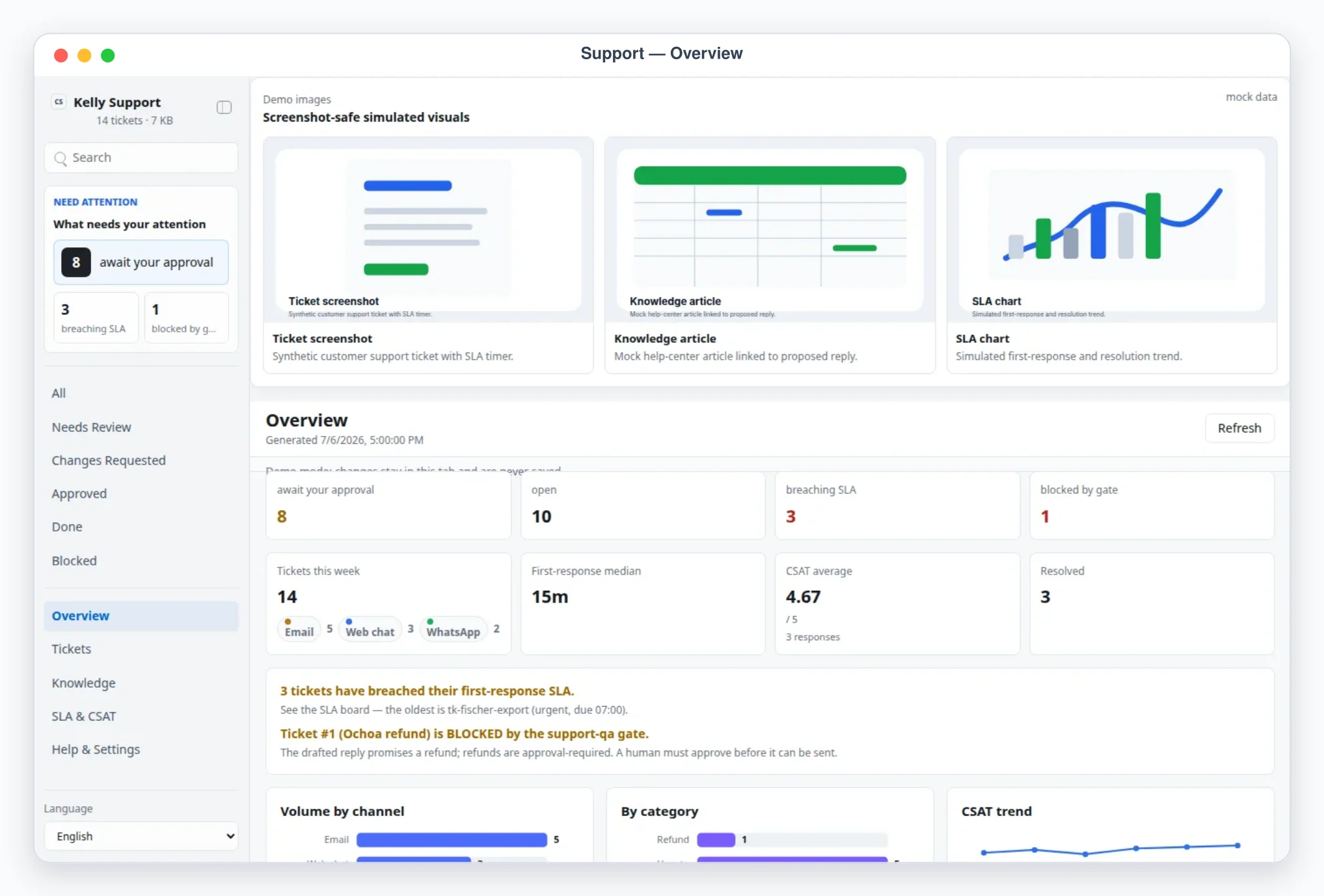This screenshot has width=1324, height=896.
Task: Open the breaching SLA attention card
Action: tap(96, 318)
